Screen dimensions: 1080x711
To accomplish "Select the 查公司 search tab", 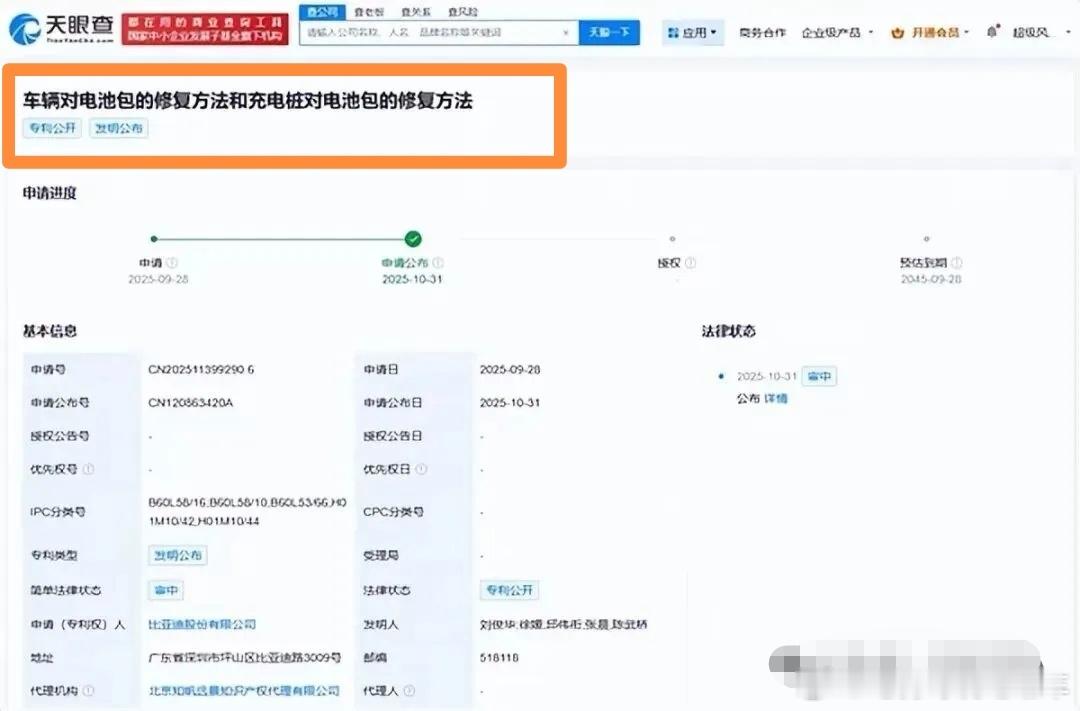I will [322, 12].
